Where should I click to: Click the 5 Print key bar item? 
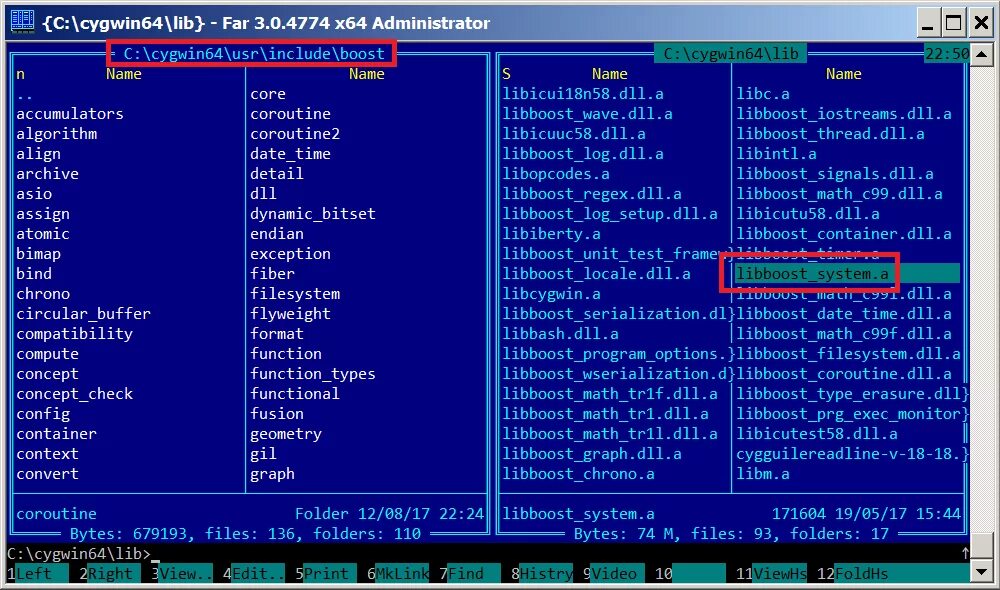click(326, 573)
